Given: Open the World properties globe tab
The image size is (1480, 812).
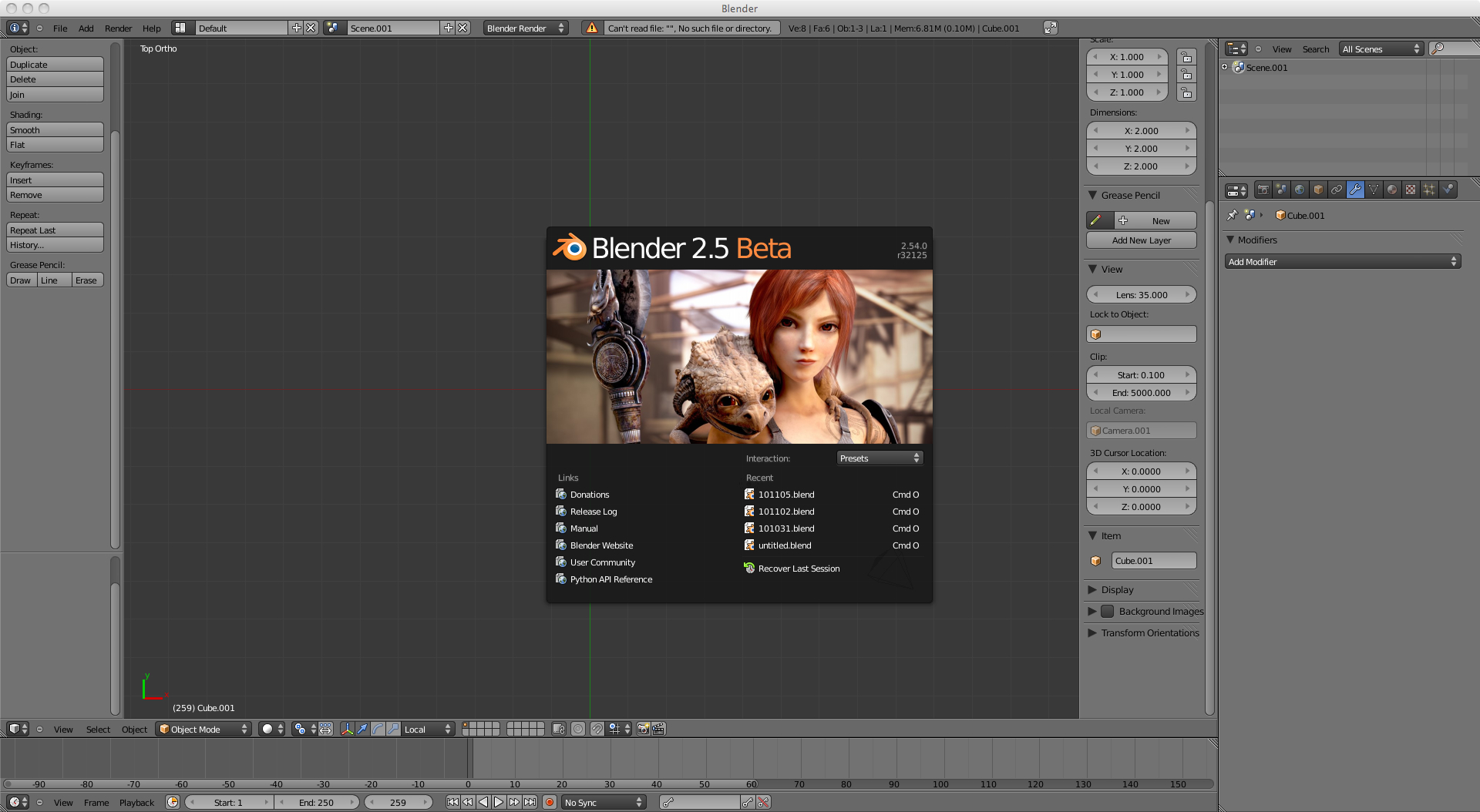Looking at the screenshot, I should pyautogui.click(x=1300, y=190).
